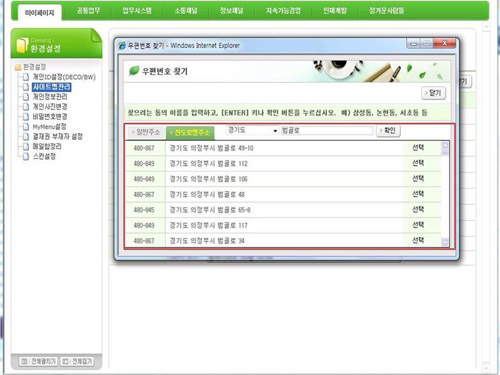This screenshot has width=500, height=375.
Task: Click main page scrollbar up arrow behind popup
Action: point(486,26)
